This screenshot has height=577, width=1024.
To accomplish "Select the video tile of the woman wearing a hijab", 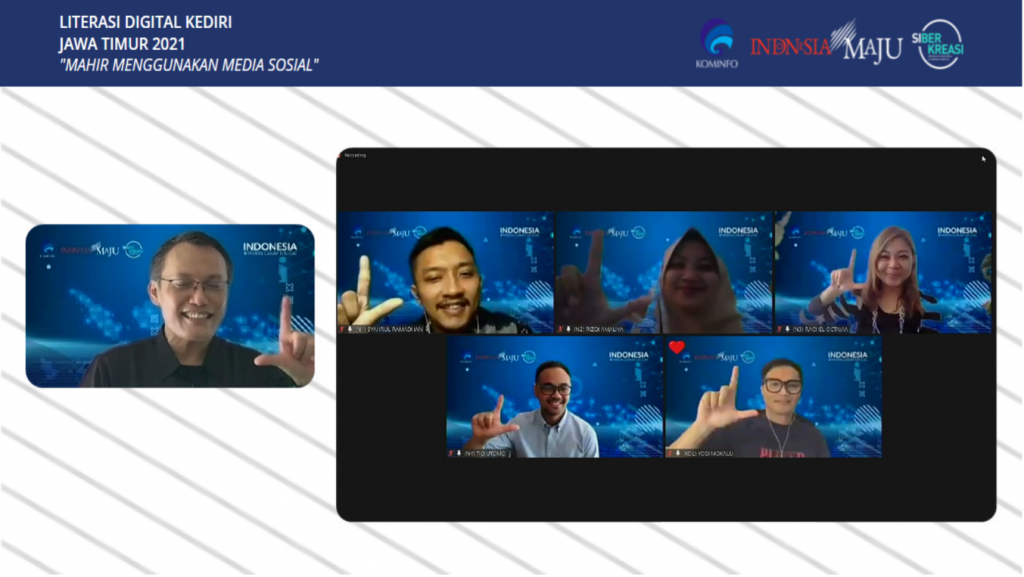I will point(664,270).
